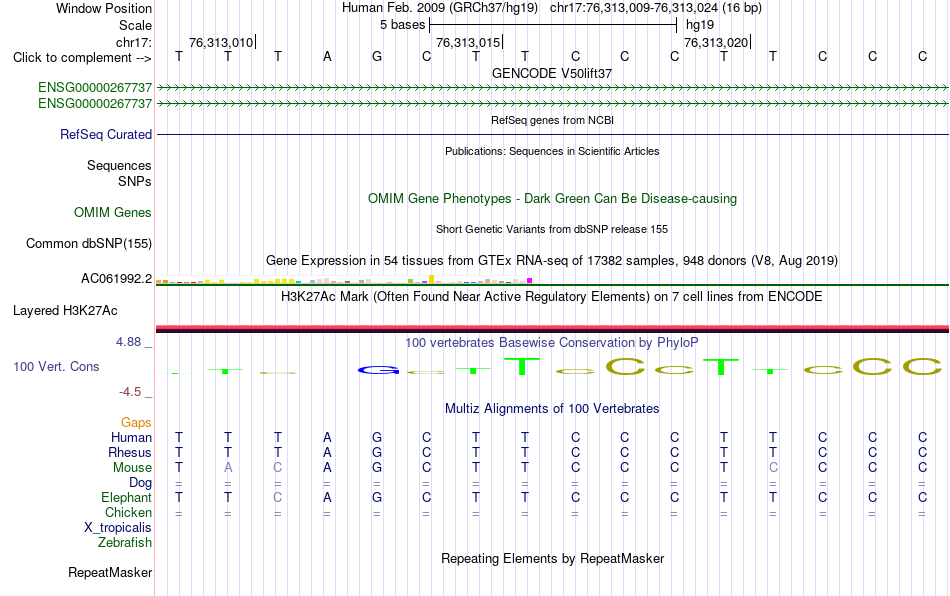Click the dark blue RefSeq Curated intron line
Image resolution: width=950 pixels, height=596 pixels.
pyautogui.click(x=552, y=134)
